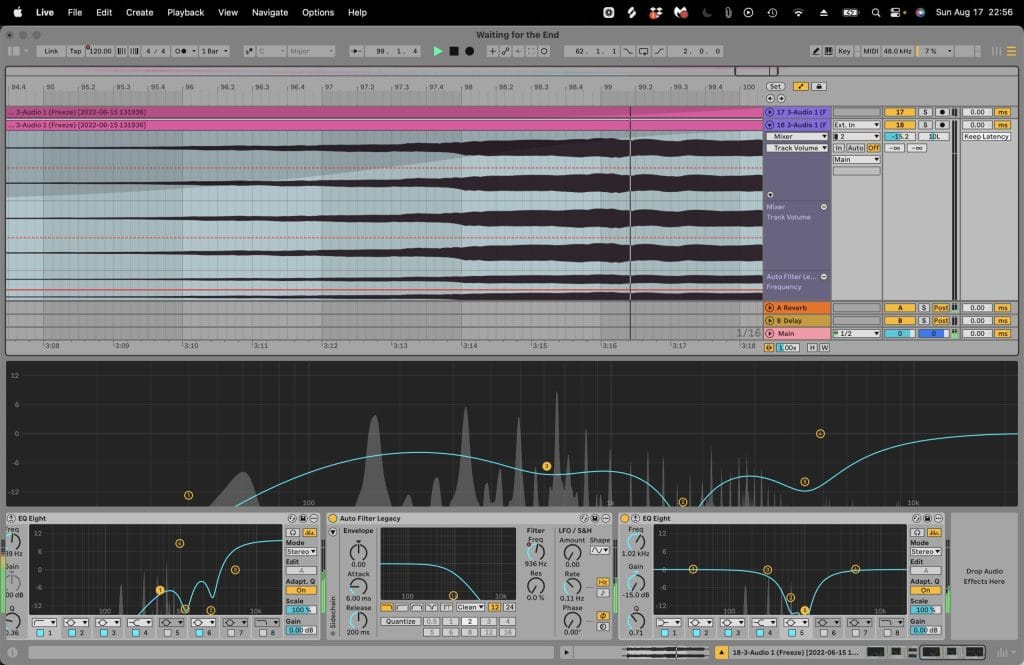Click the lock envelopes icon

point(819,86)
